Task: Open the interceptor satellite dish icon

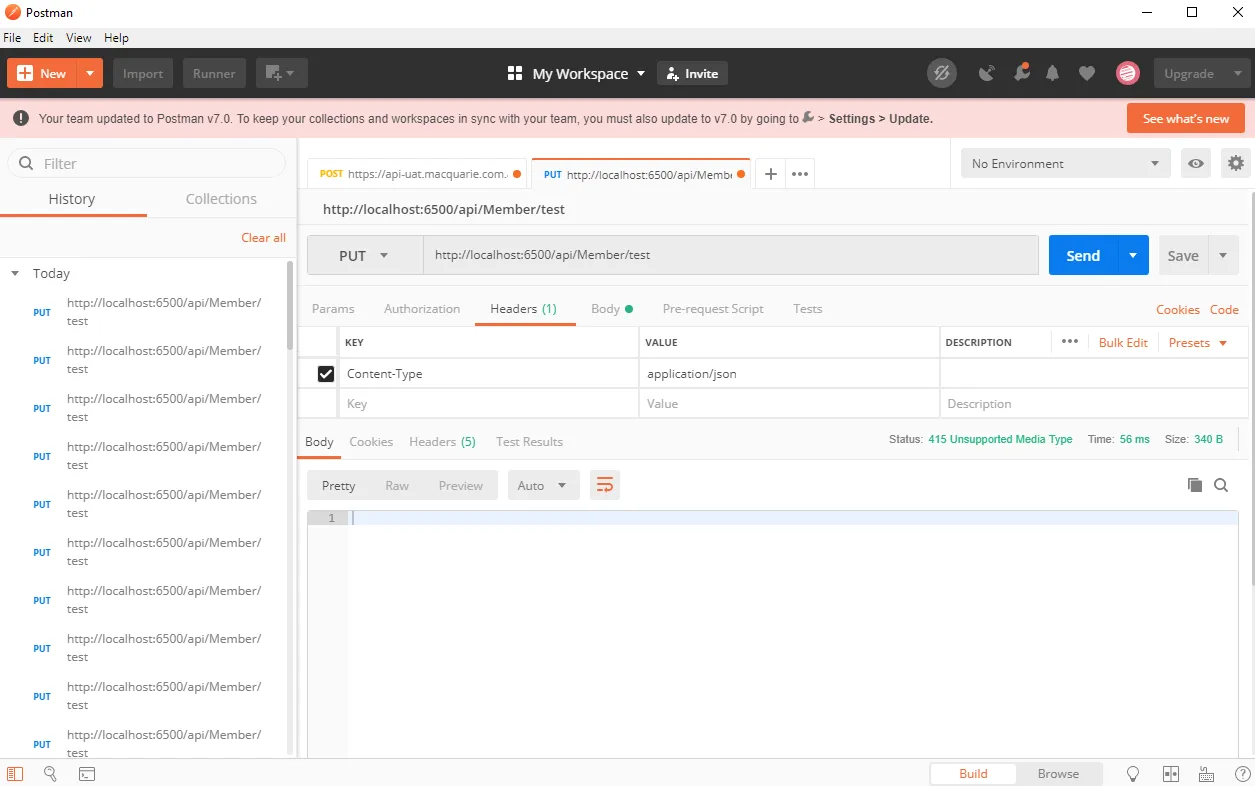Action: [x=987, y=73]
